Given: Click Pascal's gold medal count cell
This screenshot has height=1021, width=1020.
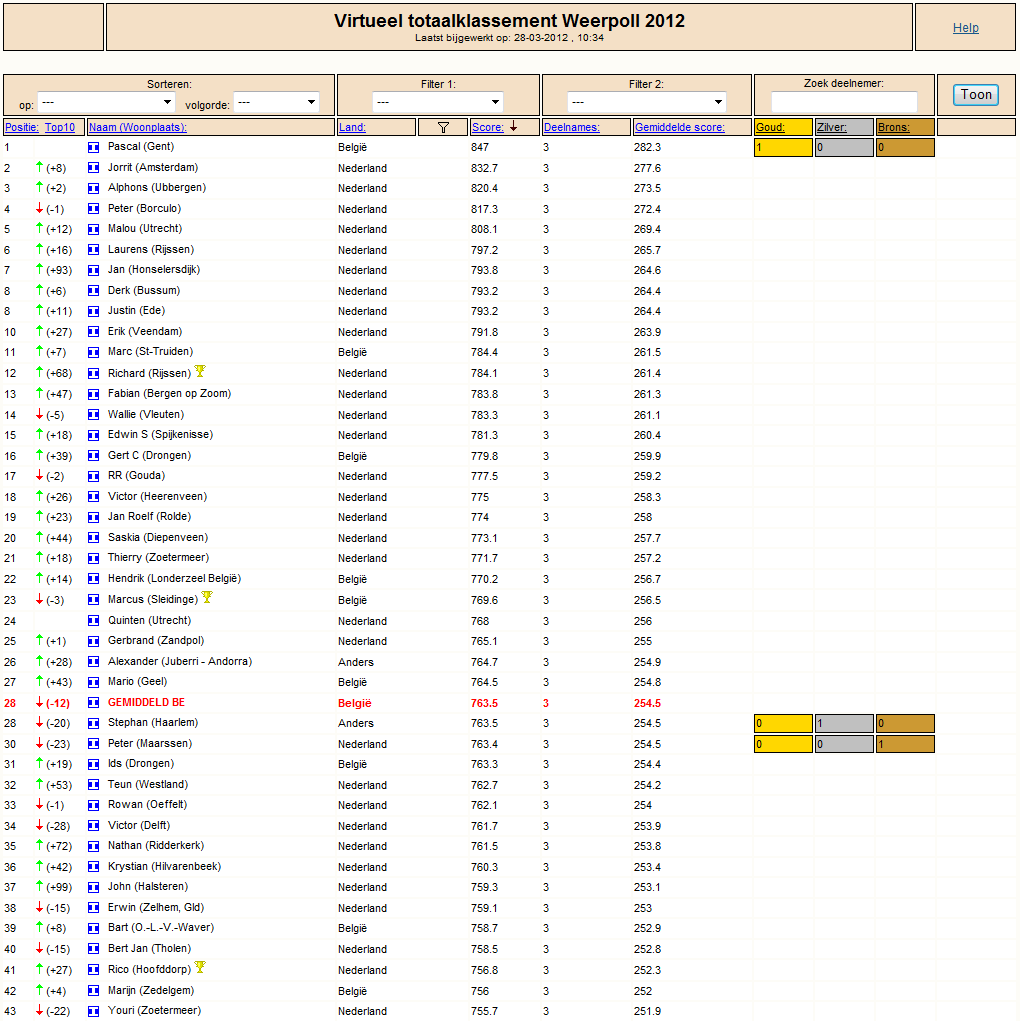Looking at the screenshot, I should click(784, 148).
